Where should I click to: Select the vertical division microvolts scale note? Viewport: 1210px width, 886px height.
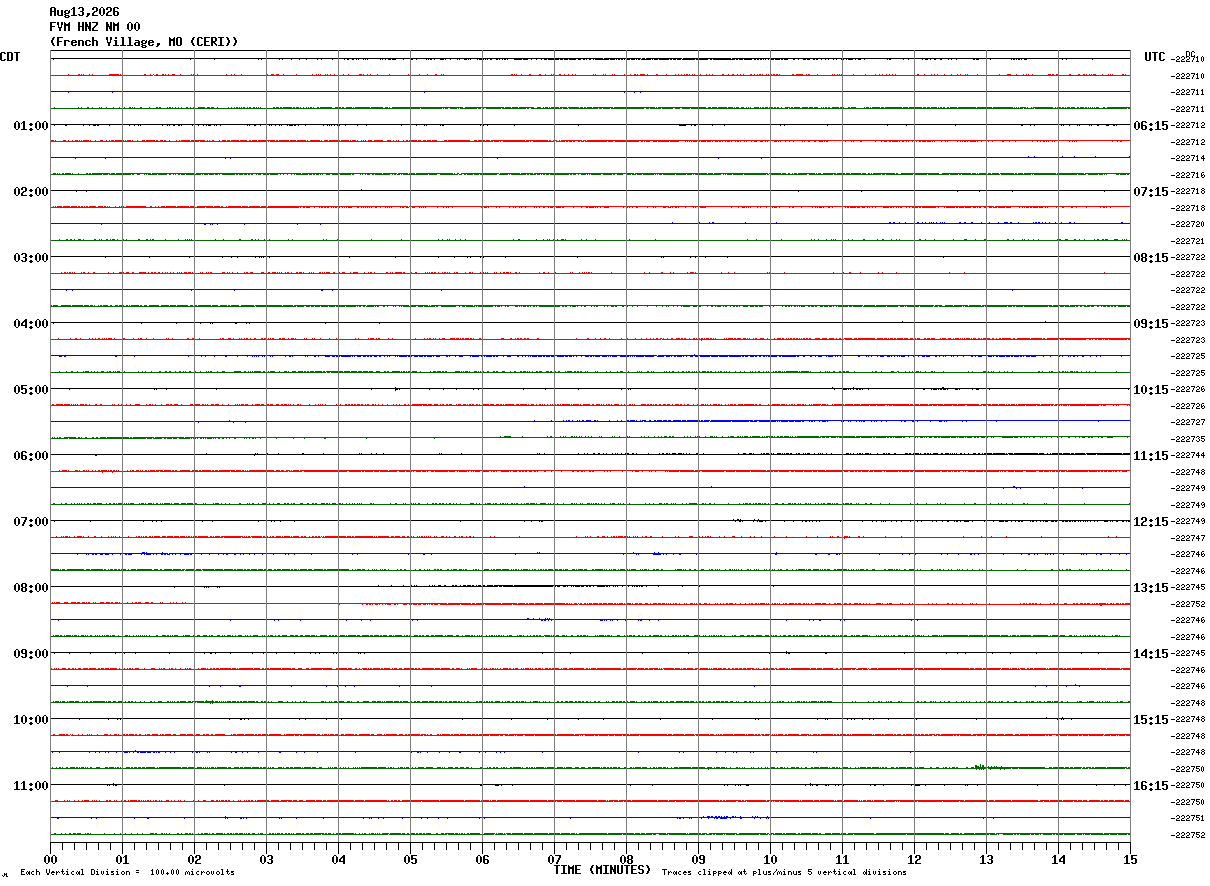[127, 873]
